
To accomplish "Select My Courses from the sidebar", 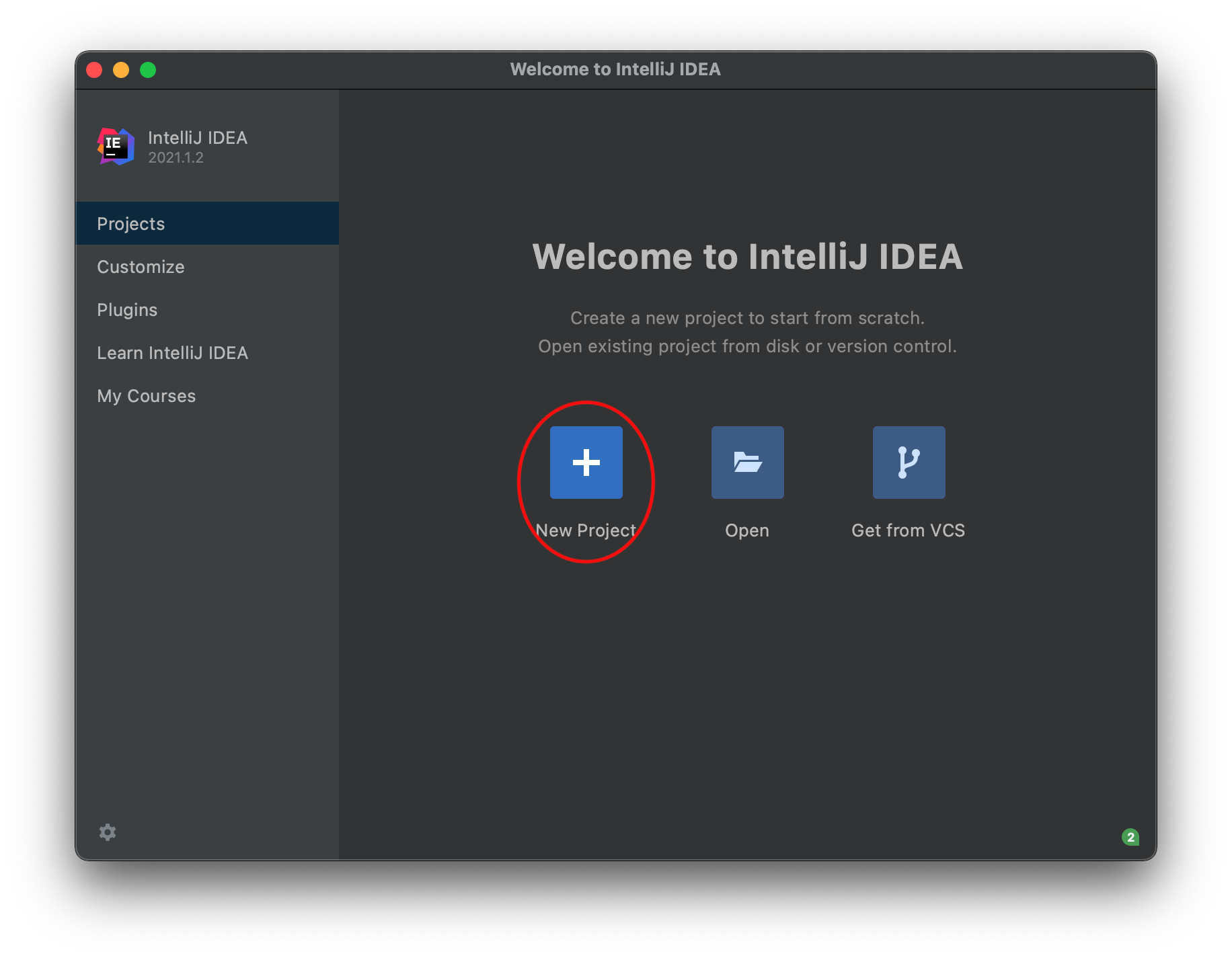I will (x=146, y=395).
